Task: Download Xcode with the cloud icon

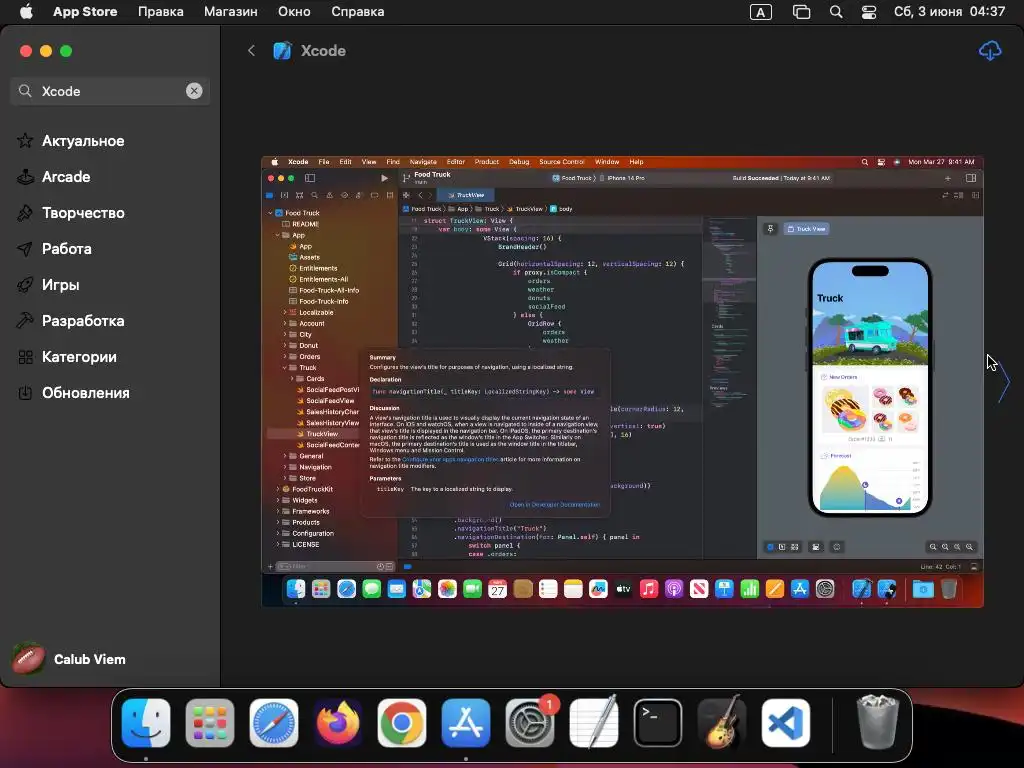Action: [990, 50]
